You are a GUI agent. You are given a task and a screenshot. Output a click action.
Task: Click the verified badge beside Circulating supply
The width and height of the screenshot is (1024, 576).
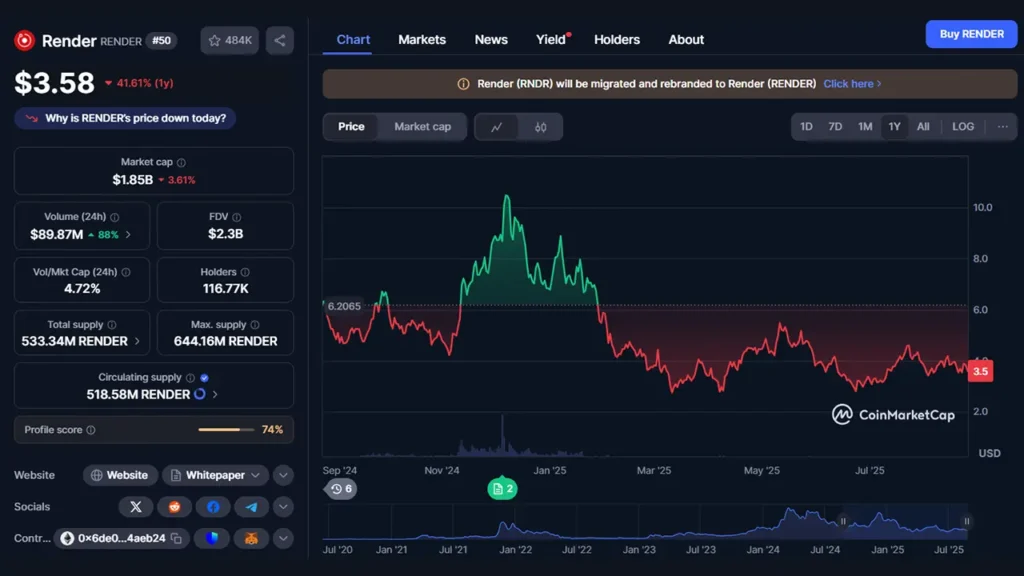[x=204, y=377]
